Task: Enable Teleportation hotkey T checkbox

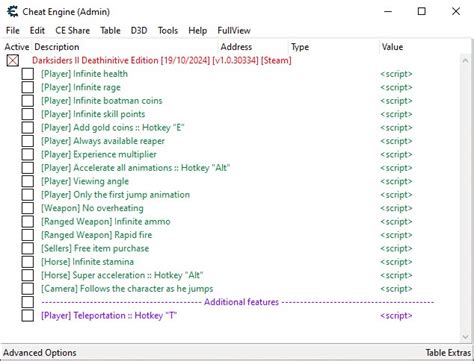Action: coord(28,315)
